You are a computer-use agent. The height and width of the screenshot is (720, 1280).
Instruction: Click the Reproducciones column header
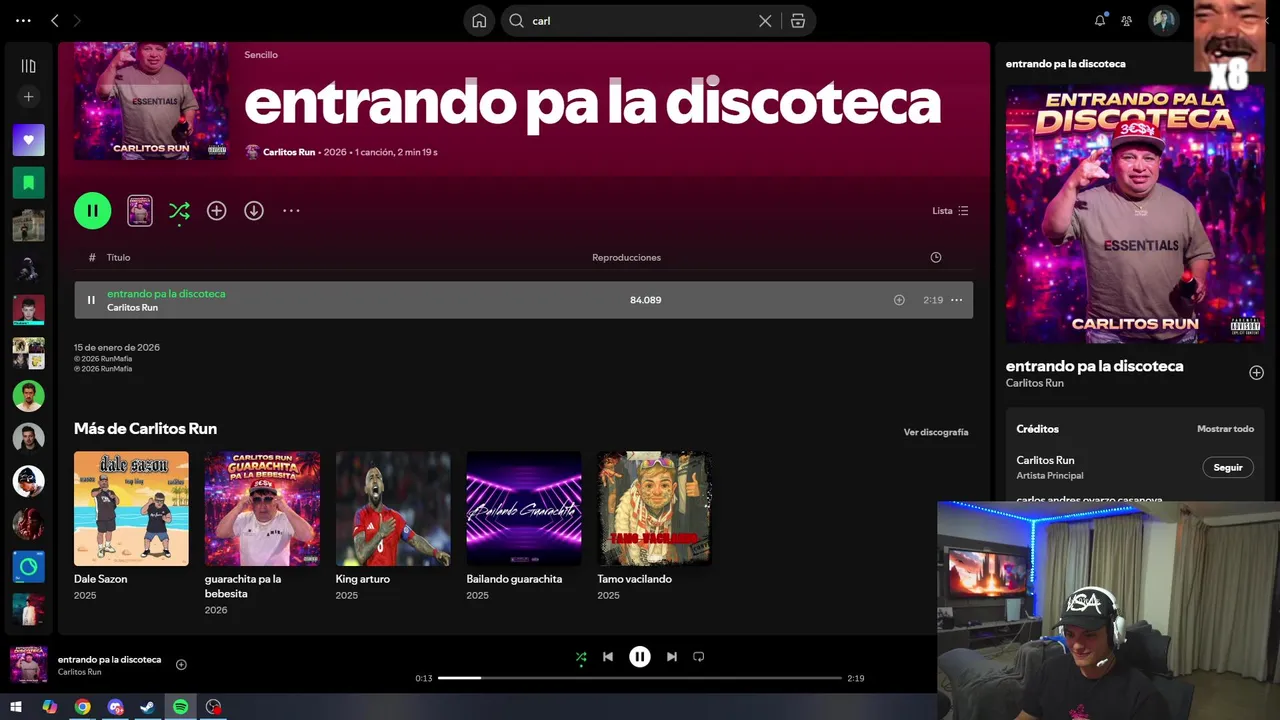click(626, 257)
